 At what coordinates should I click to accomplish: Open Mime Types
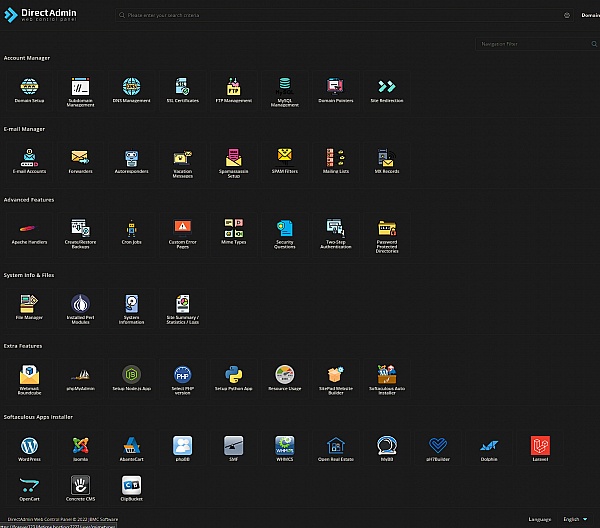[233, 234]
